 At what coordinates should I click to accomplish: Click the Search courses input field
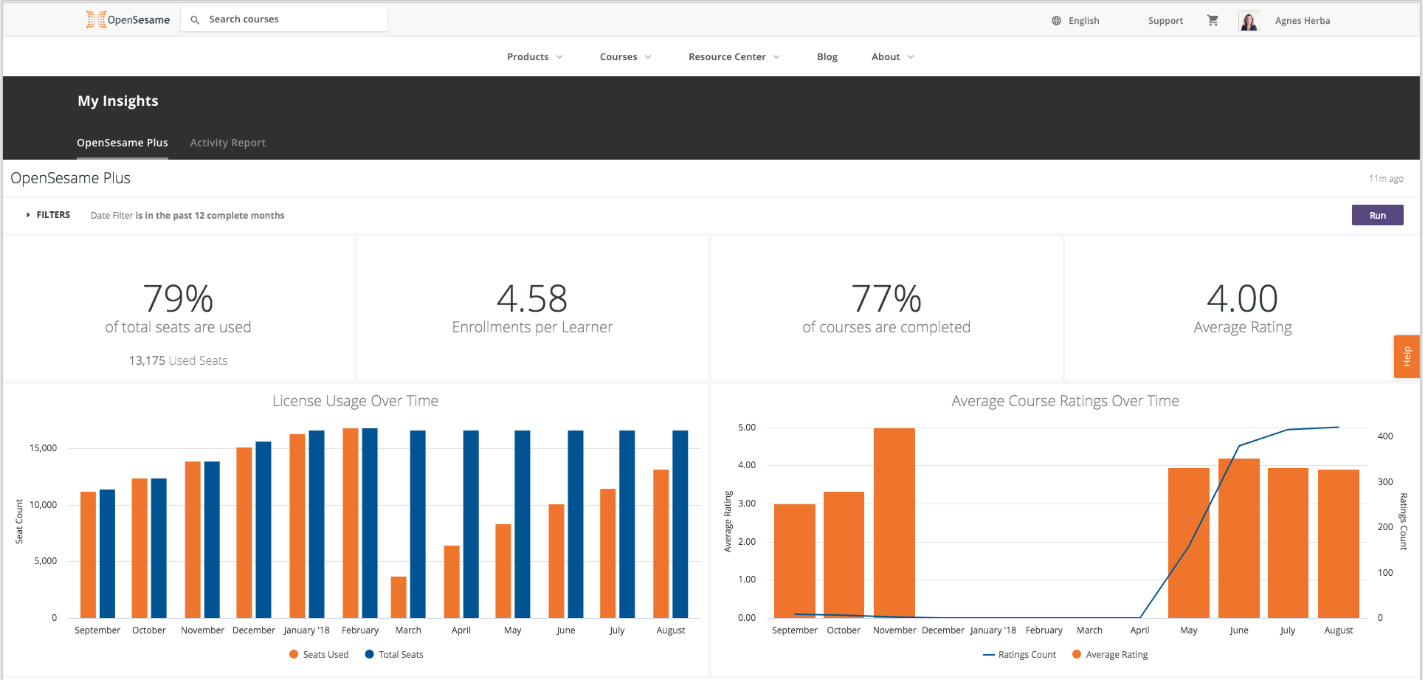290,20
